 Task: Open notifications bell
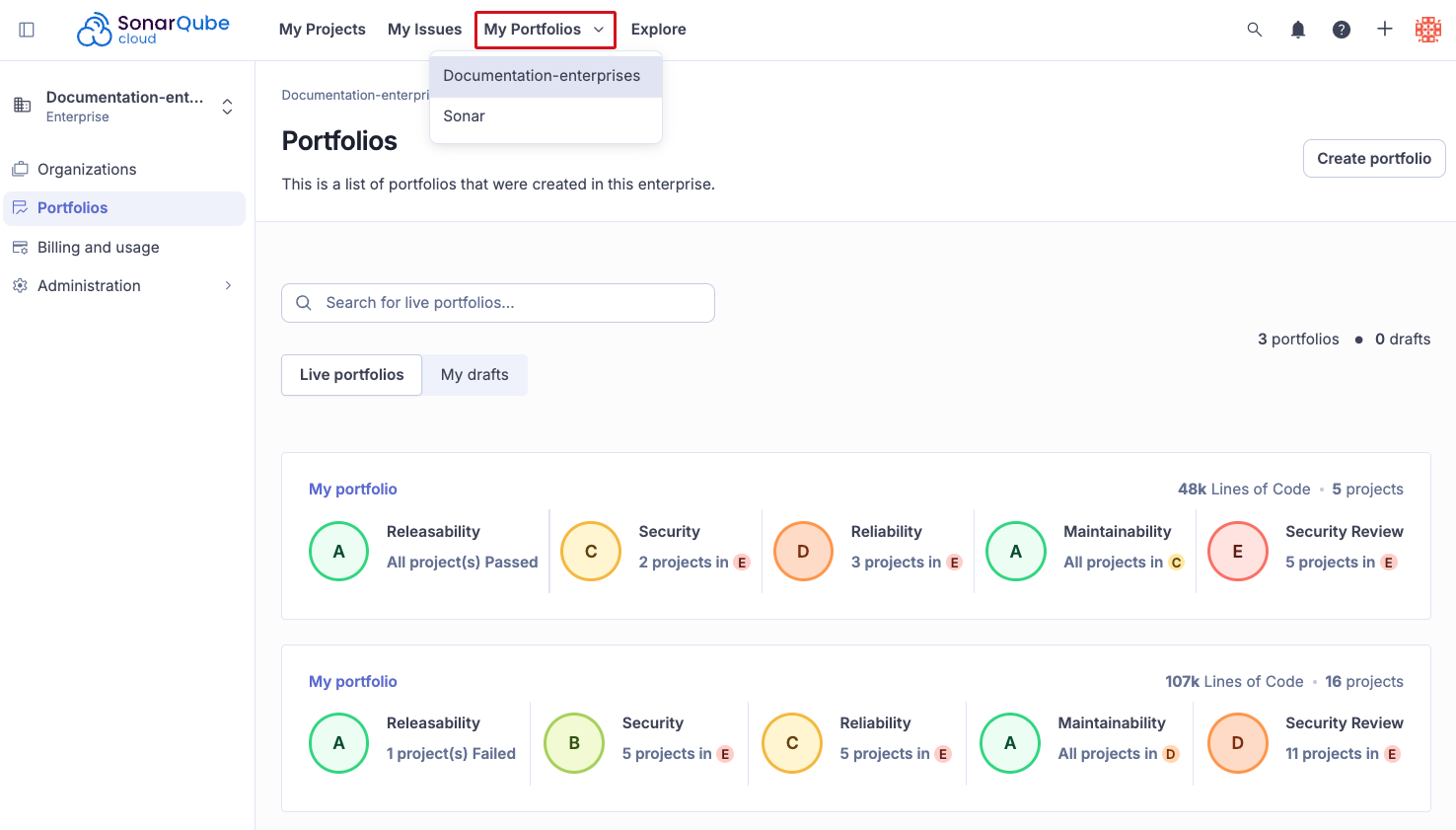1298,30
